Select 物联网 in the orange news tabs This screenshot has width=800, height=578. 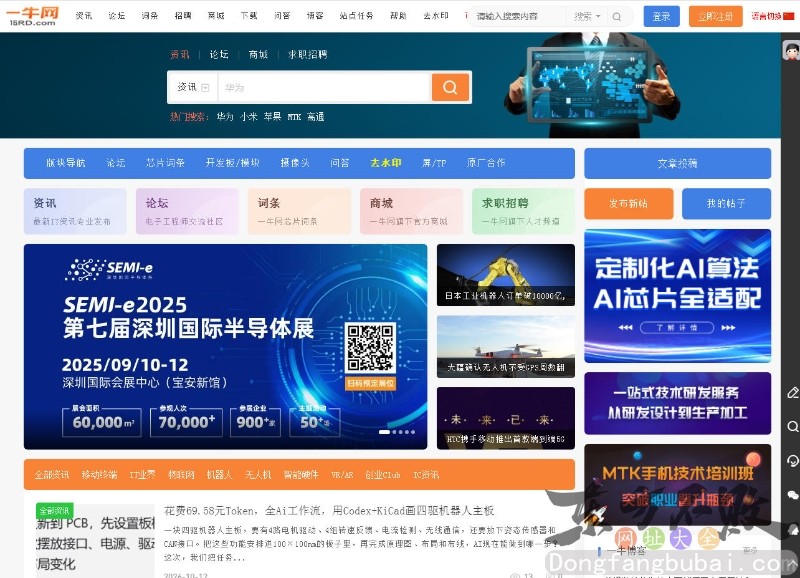(x=181, y=474)
